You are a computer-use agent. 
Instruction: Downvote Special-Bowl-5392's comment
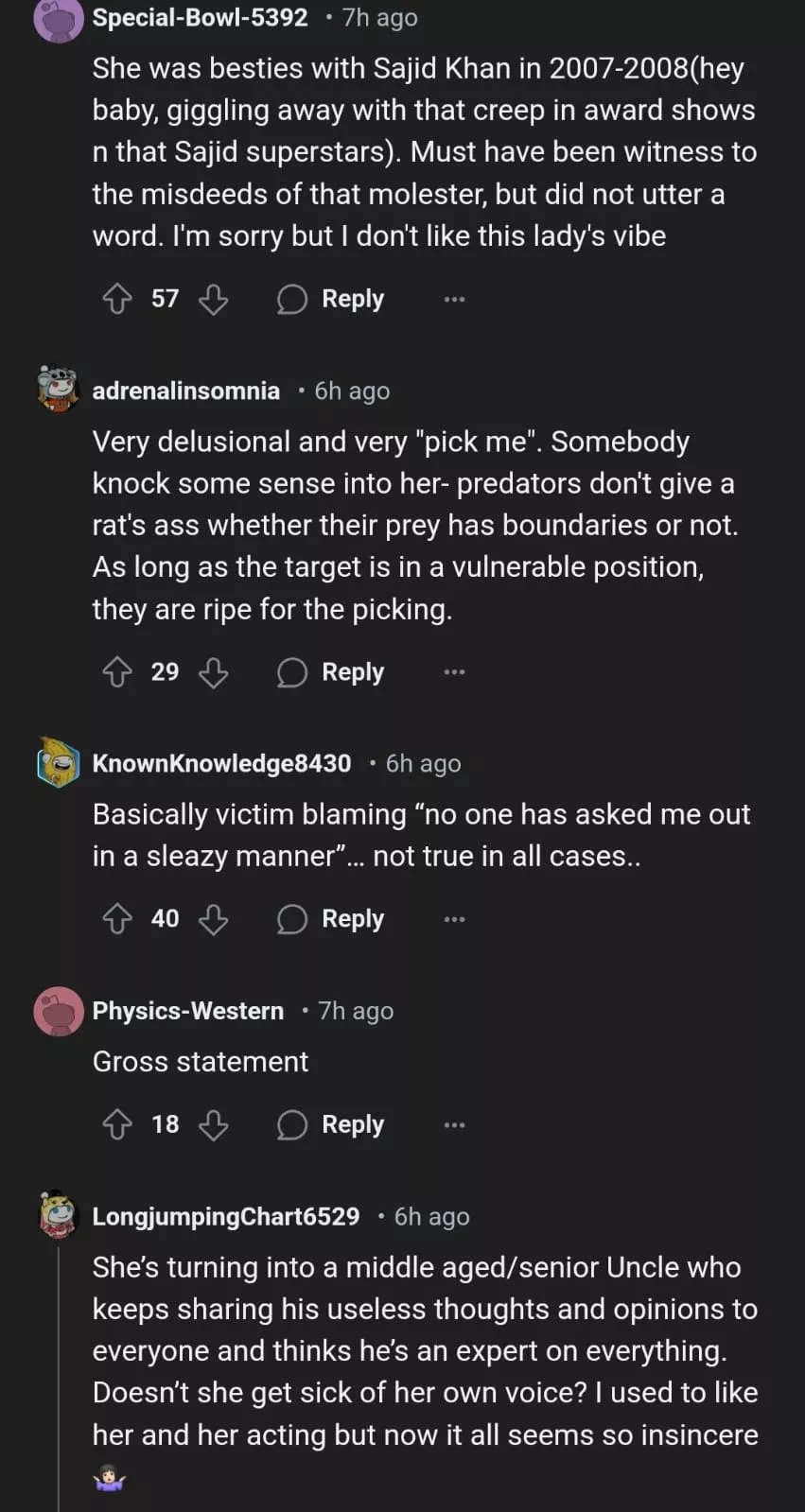214,300
